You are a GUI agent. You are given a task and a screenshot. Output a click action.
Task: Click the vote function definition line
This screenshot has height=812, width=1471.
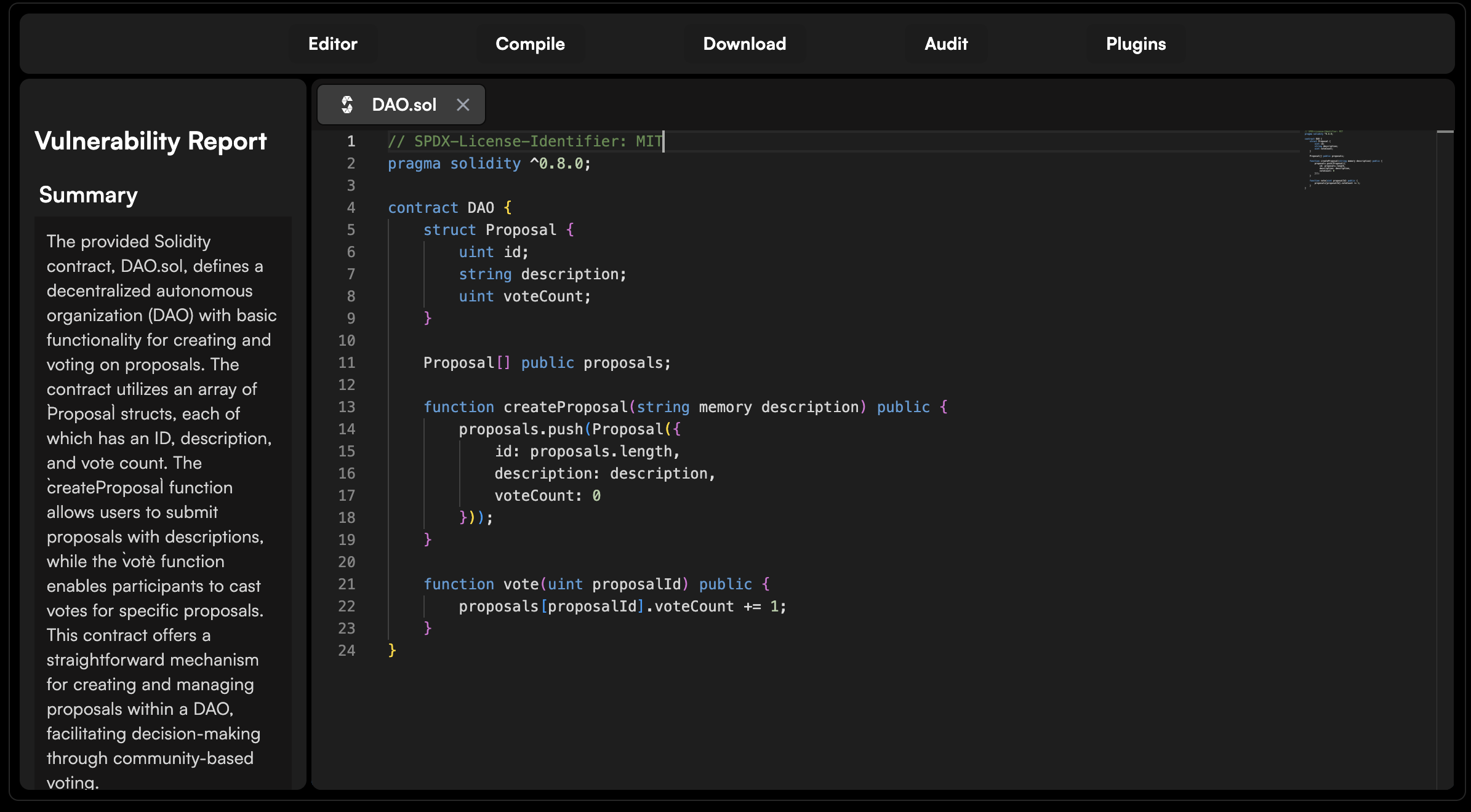click(x=520, y=584)
